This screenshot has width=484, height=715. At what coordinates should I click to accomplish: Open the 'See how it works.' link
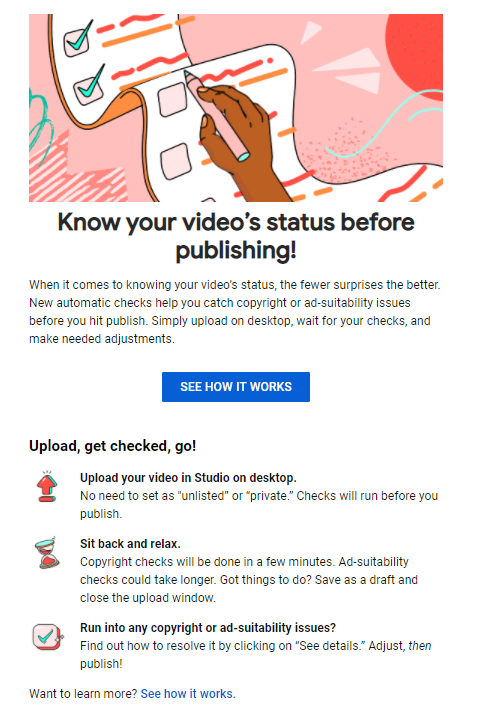(188, 694)
